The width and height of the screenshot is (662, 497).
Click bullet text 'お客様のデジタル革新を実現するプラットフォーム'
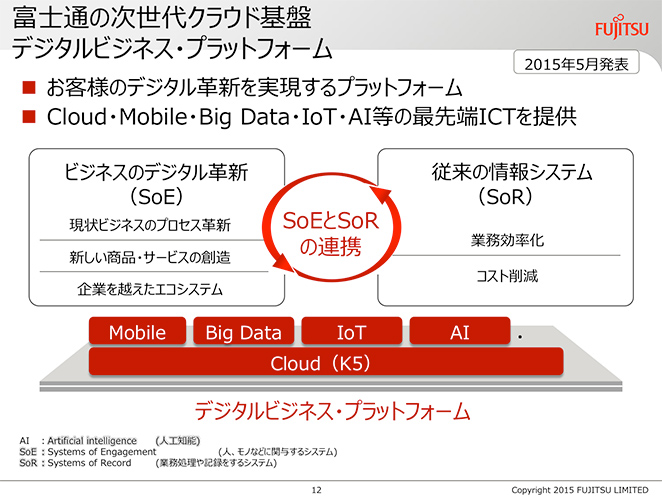254,87
